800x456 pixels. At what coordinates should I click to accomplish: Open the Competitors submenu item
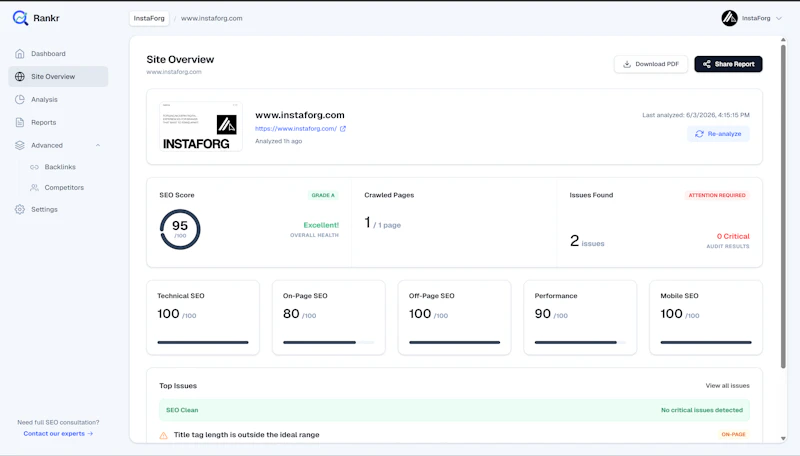pyautogui.click(x=64, y=188)
